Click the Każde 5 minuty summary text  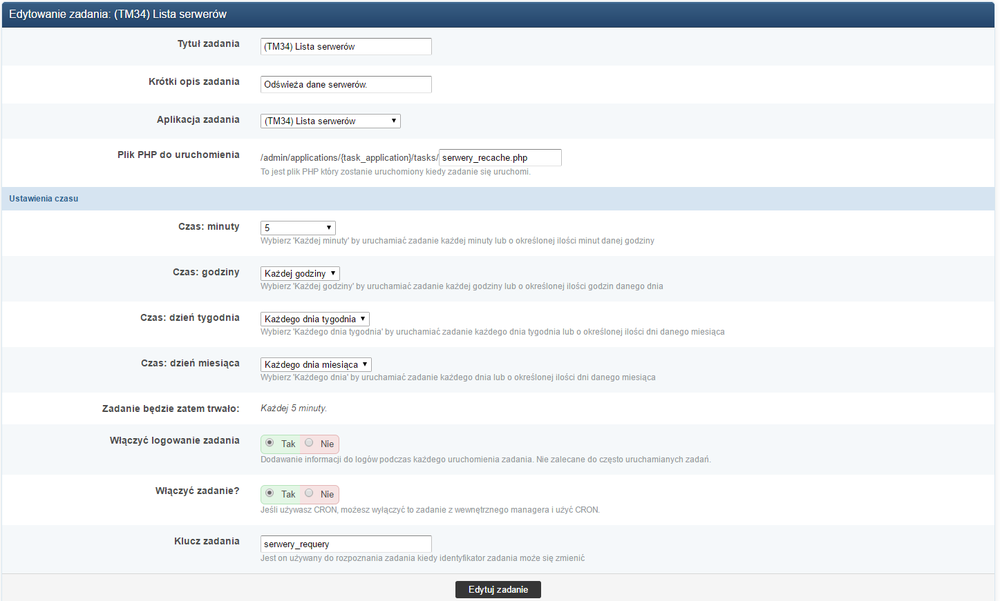click(x=293, y=408)
